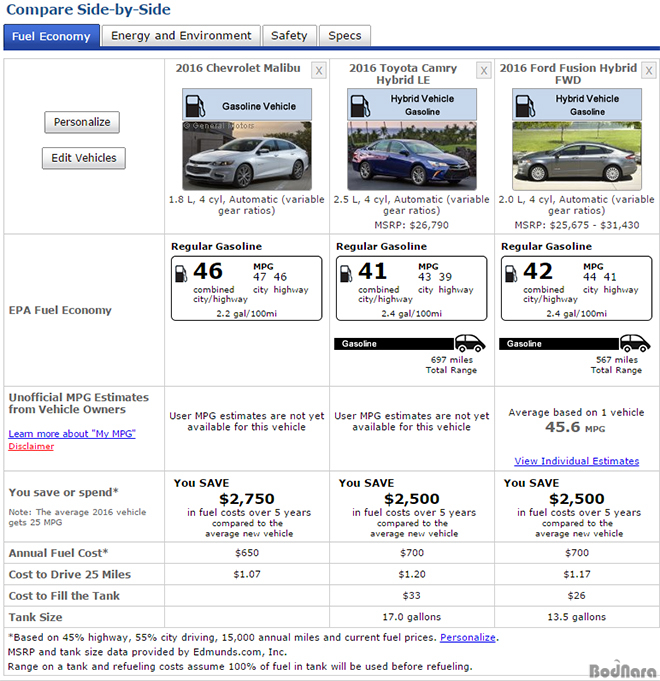Open the Learn more about "My MPG" link
Viewport: 660px width, 681px height.
72,433
